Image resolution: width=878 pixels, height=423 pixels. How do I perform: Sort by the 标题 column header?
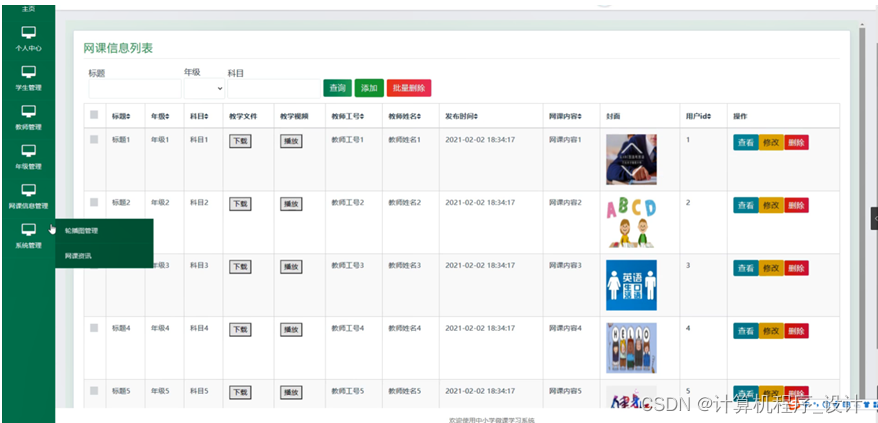(x=121, y=117)
